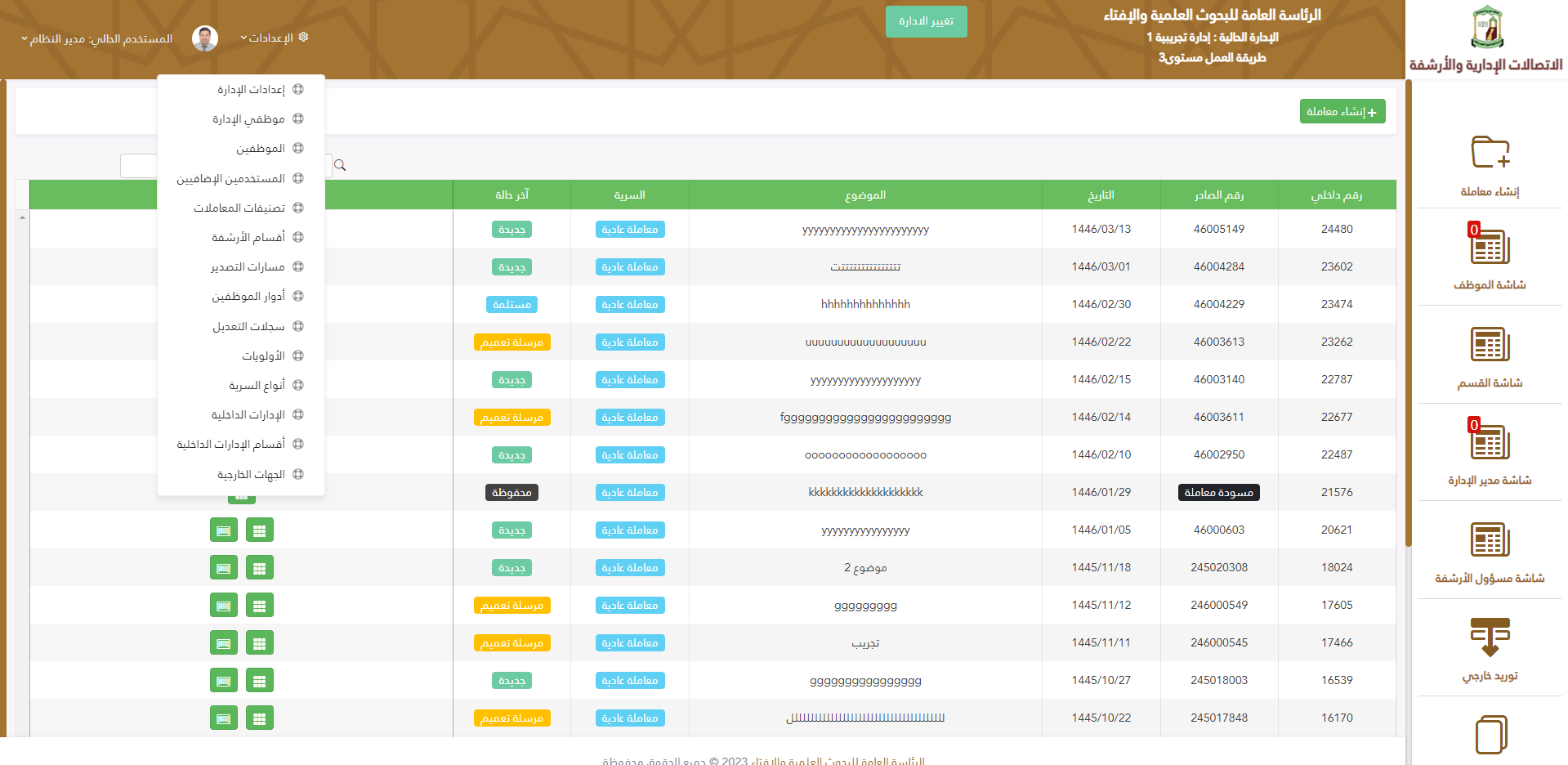
Task: Click the search magnifier icon above the table
Action: coord(340,165)
